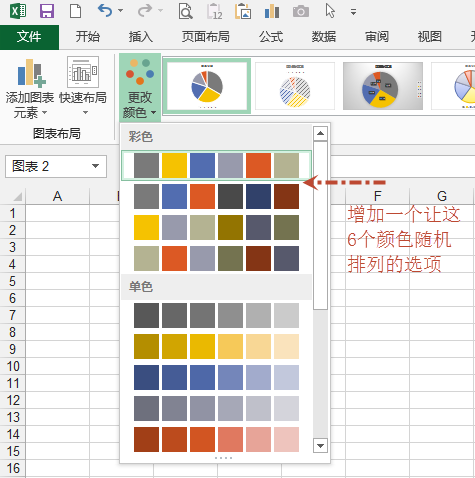Choose the third colorful palette starting with yellow
This screenshot has height=478, width=475.
216,227
